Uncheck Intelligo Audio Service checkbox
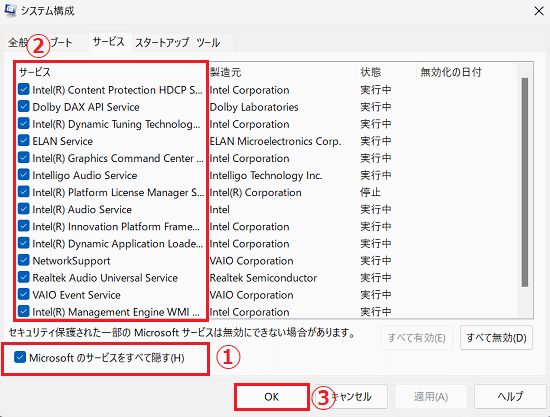This screenshot has height=417, width=550. point(24,175)
